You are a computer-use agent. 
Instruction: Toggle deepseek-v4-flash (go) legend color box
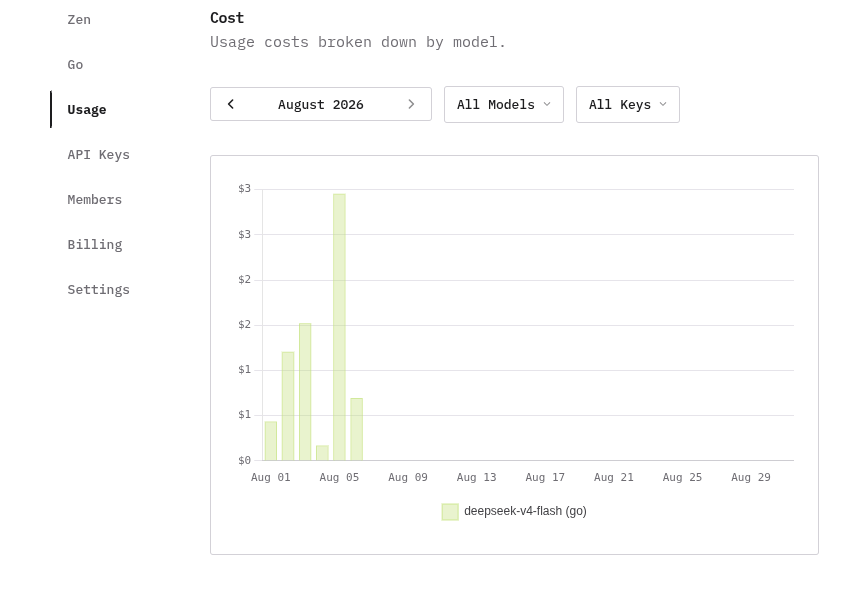(450, 512)
